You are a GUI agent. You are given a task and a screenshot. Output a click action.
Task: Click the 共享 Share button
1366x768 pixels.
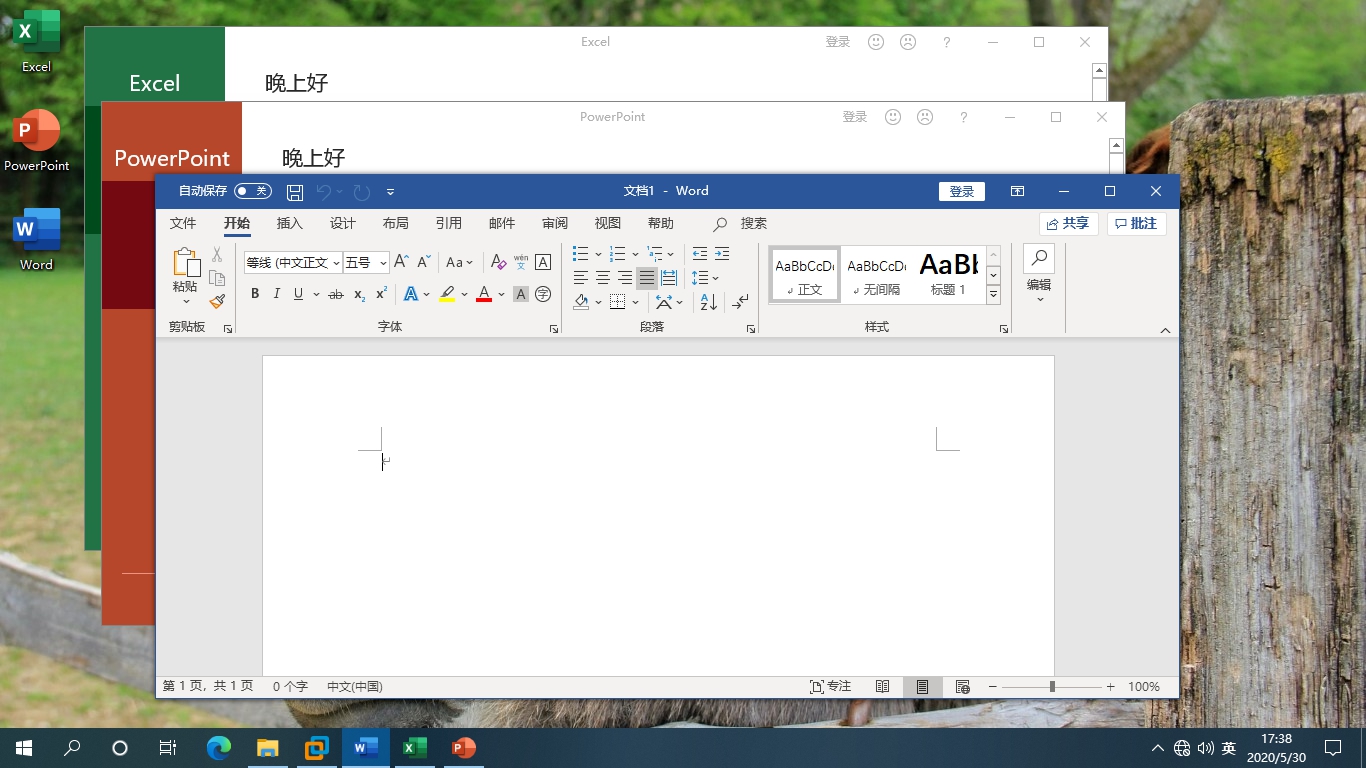(1068, 224)
